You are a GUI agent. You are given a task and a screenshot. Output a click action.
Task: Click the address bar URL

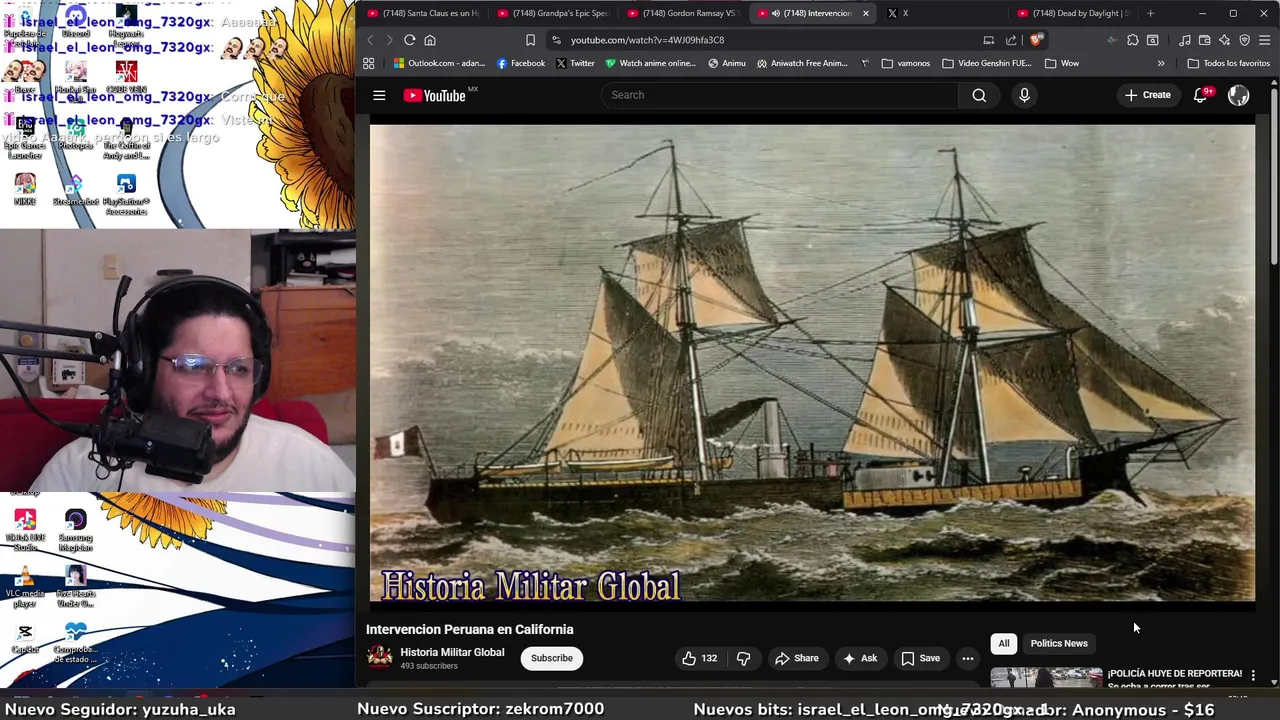(x=648, y=40)
